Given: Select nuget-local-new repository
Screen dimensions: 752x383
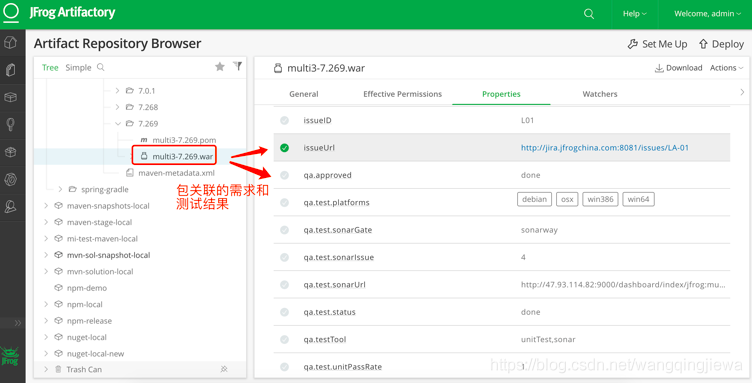Looking at the screenshot, I should (95, 354).
